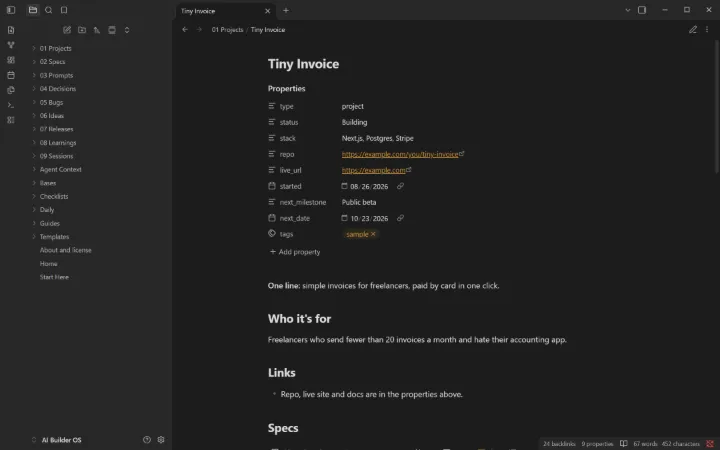Select the Tiny Invoice tab

(x=224, y=11)
